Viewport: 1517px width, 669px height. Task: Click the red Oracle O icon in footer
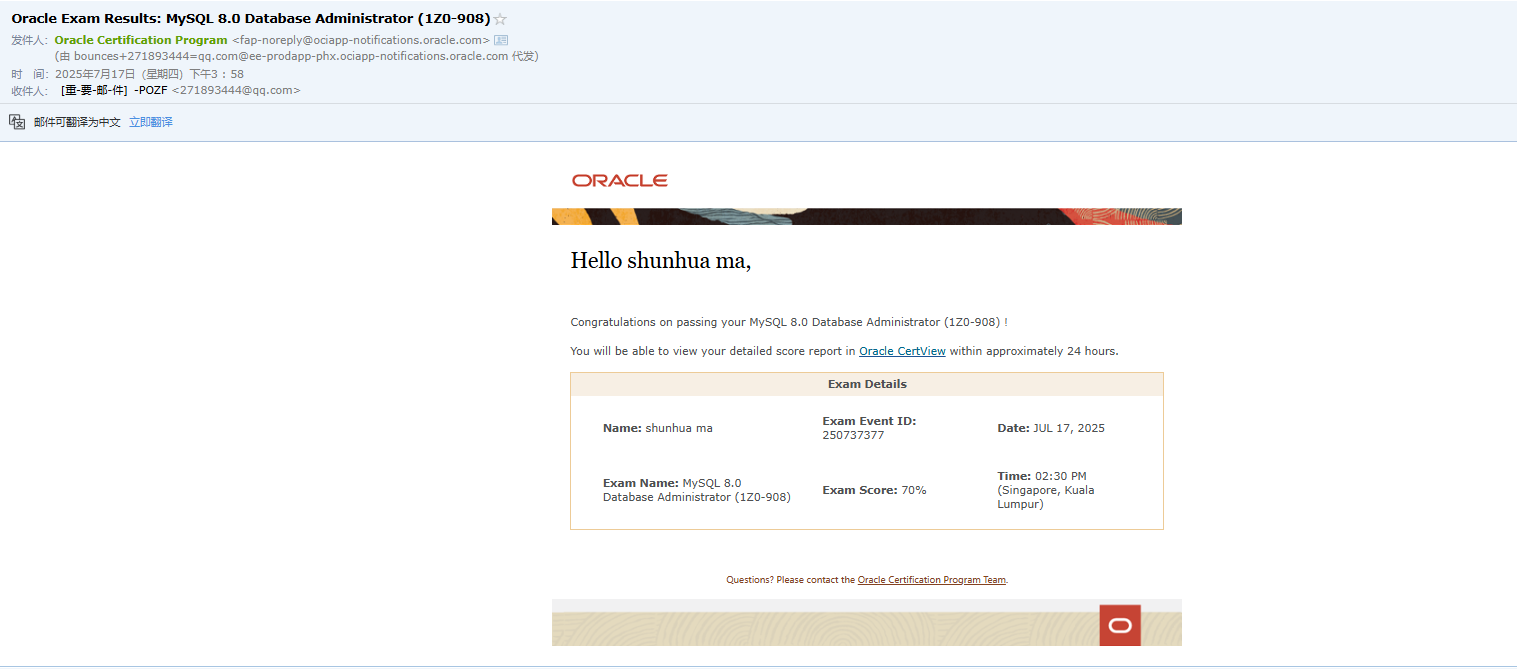1120,625
